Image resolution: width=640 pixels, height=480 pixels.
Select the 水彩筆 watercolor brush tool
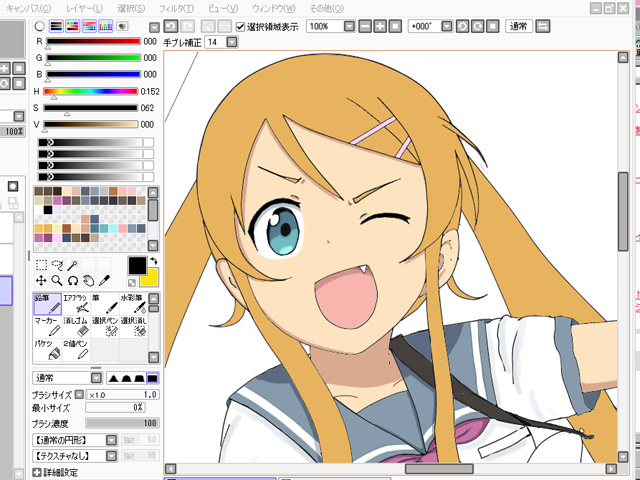click(x=132, y=304)
